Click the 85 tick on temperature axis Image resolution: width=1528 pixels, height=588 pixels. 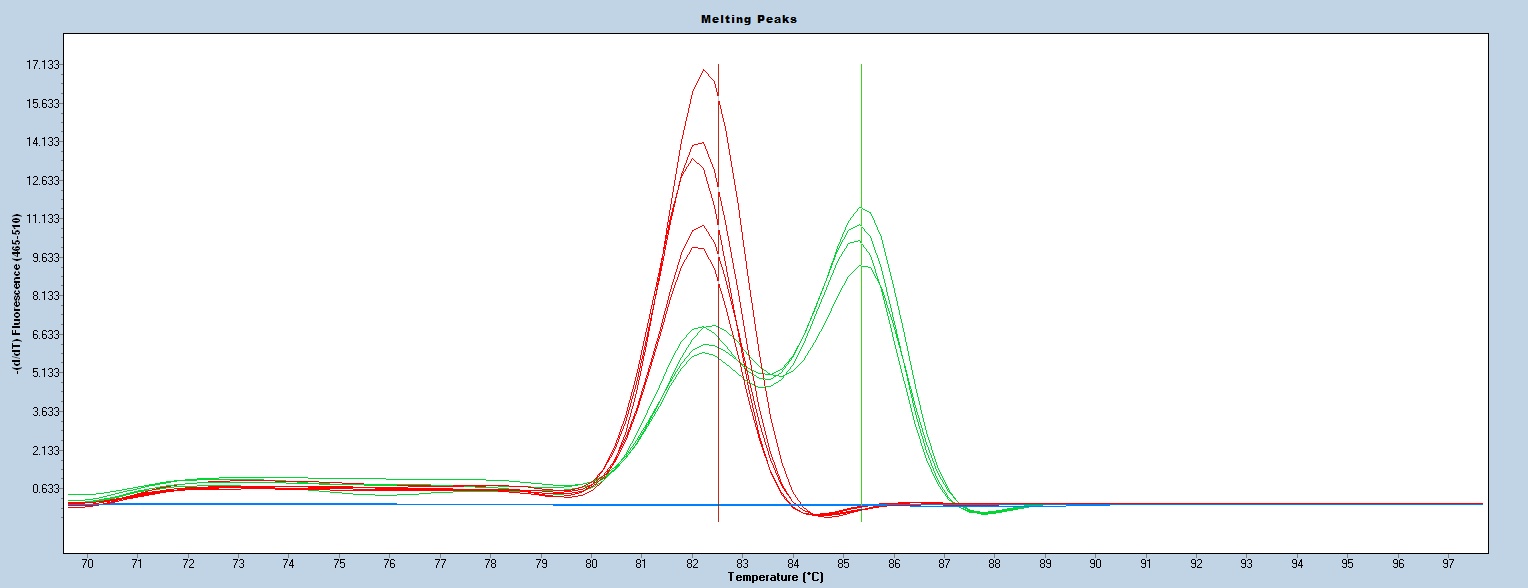(843, 564)
